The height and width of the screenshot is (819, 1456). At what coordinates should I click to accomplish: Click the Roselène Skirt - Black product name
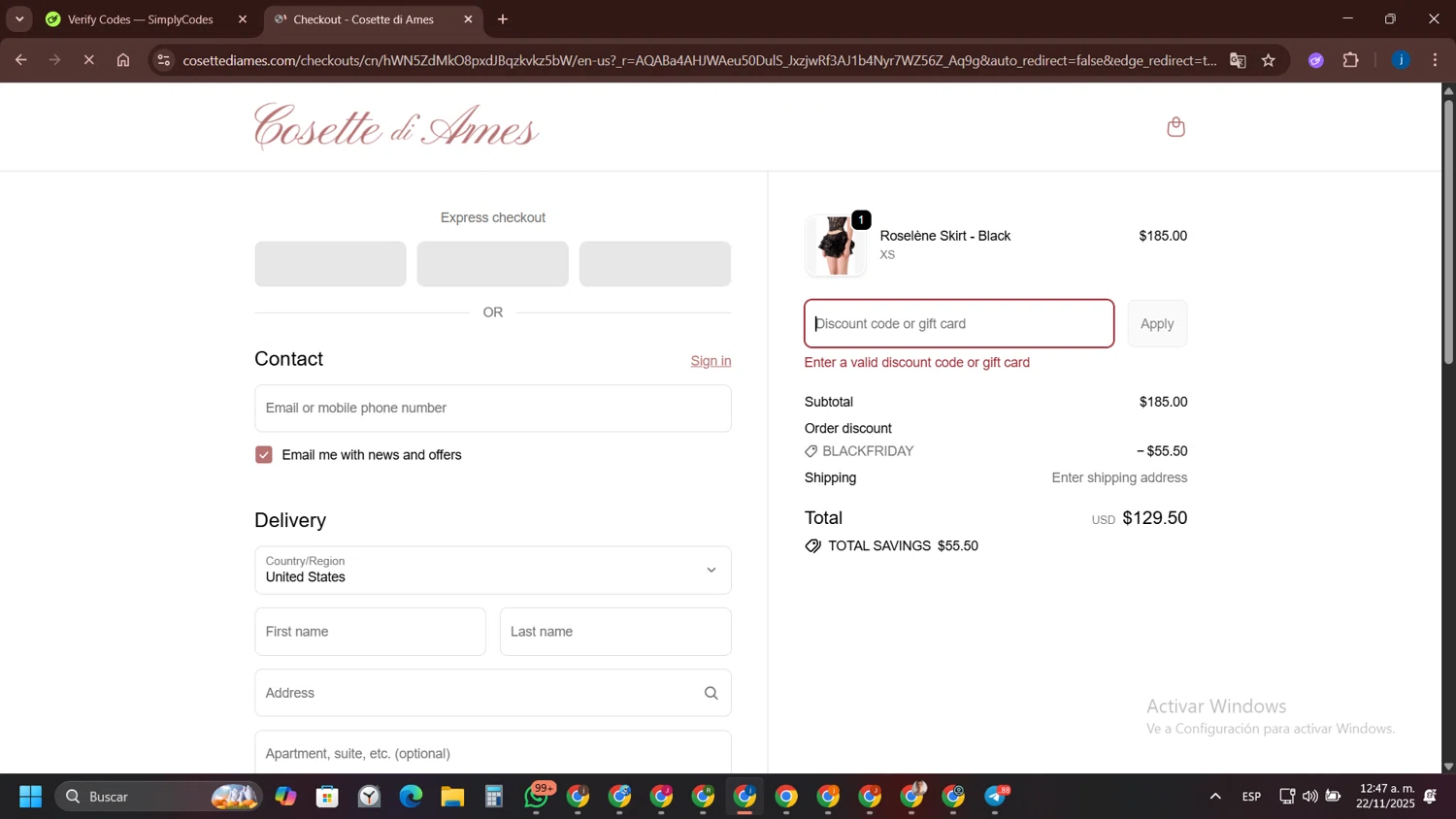(x=945, y=236)
